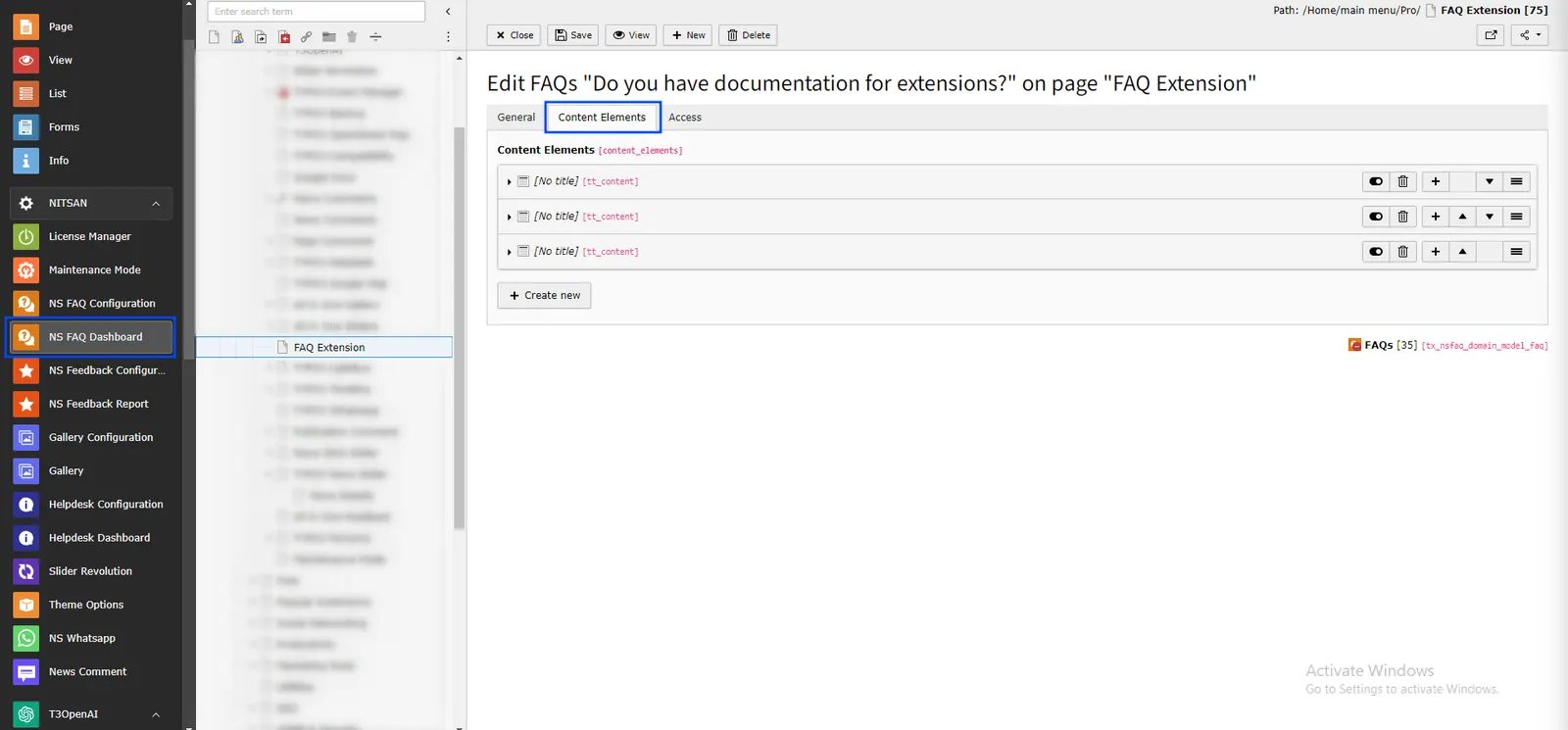Open Helpdesk Dashboard
Image resolution: width=1568 pixels, height=730 pixels.
(x=90, y=537)
